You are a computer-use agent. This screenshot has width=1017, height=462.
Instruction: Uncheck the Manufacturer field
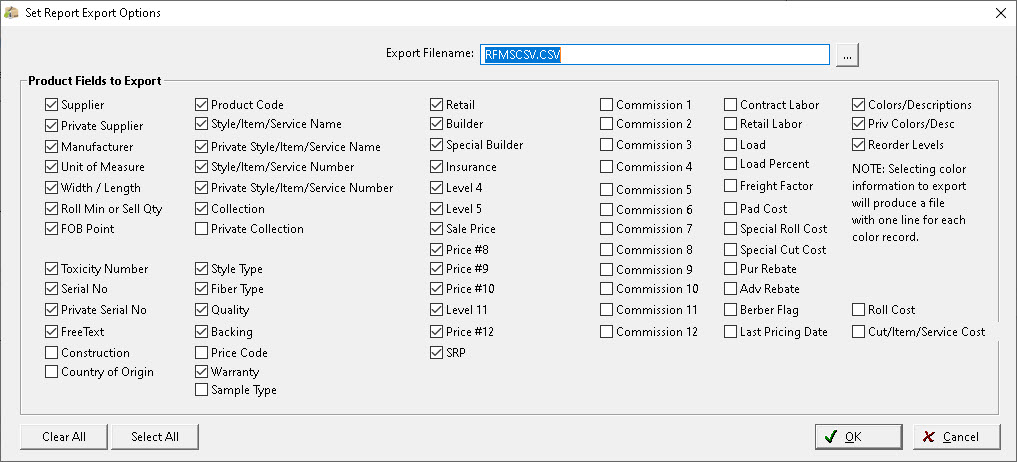point(51,147)
